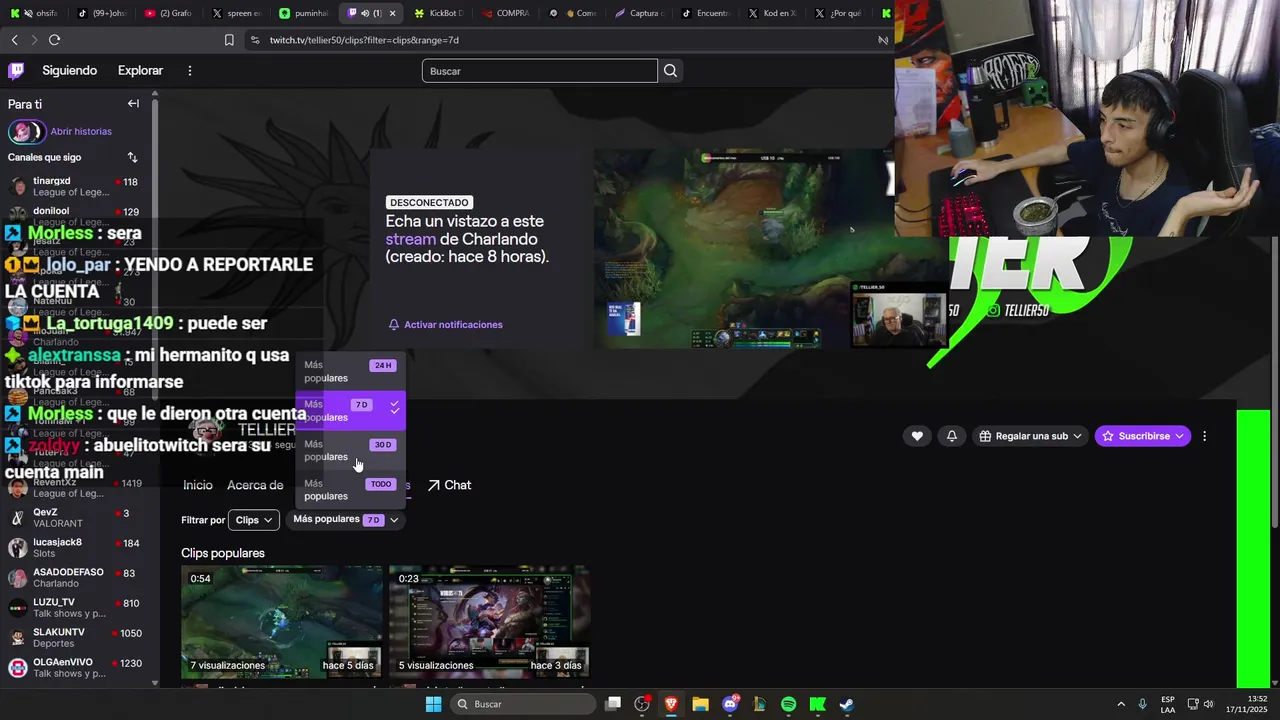Open Steam from taskbar
Screen dimensions: 1280x720
coord(846,704)
